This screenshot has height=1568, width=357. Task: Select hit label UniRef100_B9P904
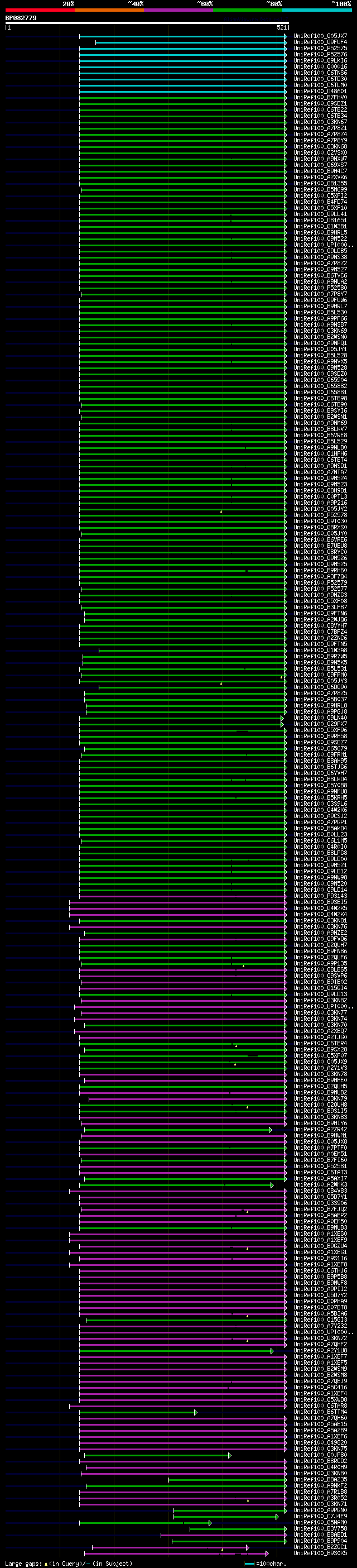pos(321,1541)
